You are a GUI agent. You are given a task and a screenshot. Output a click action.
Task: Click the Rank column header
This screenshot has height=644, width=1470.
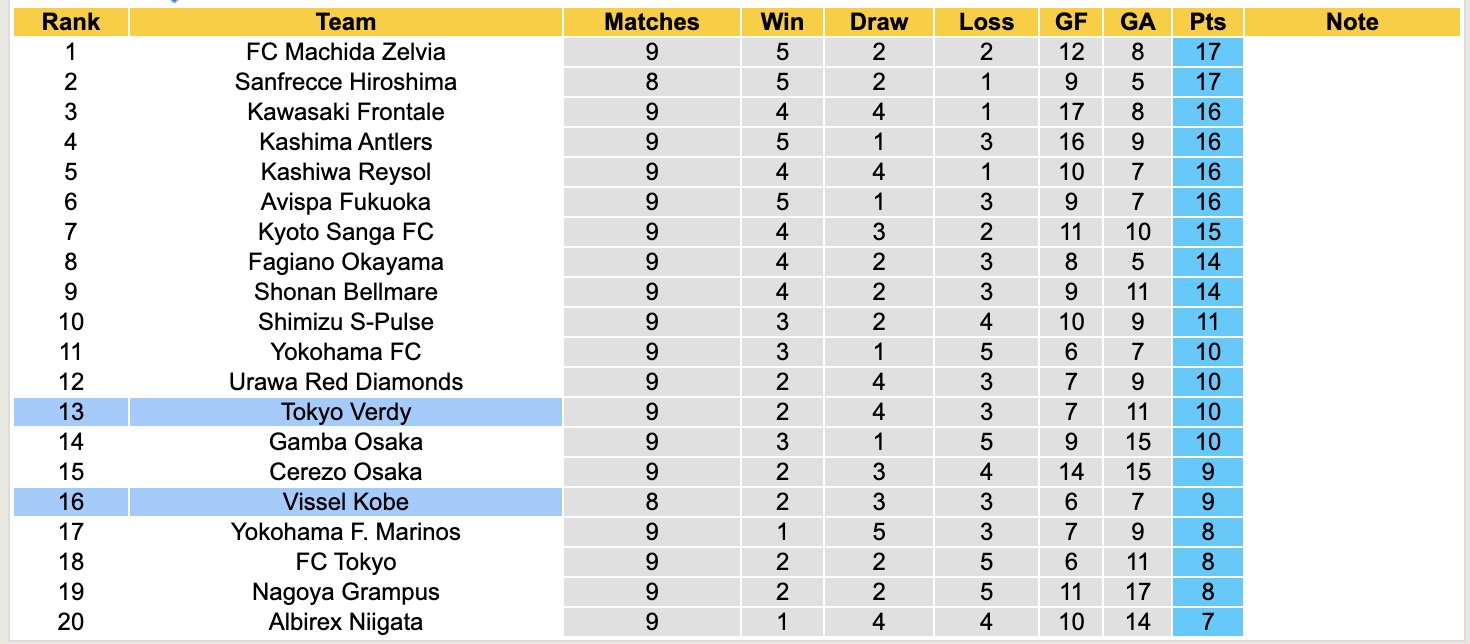[70, 22]
